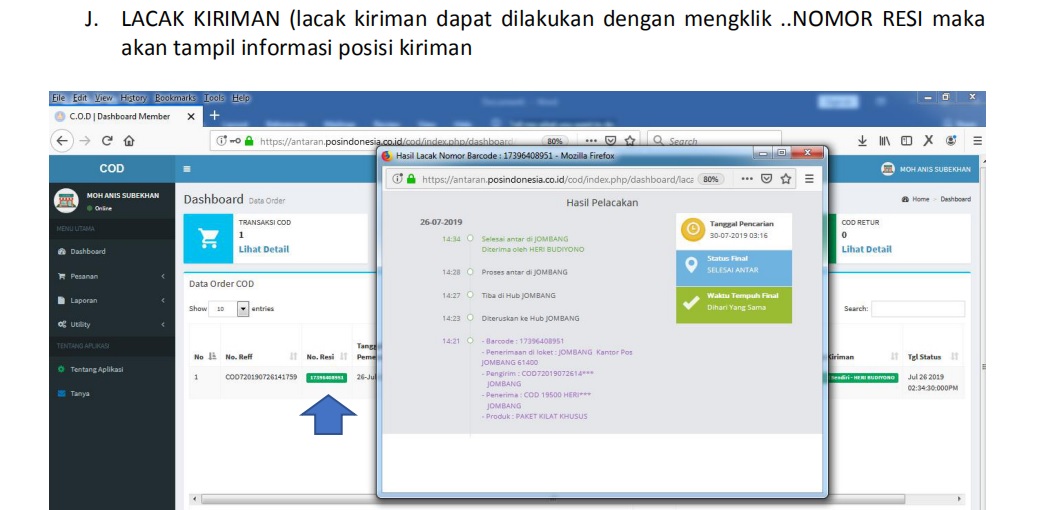Go back using the browser Back arrow
Screen dimensions: 1055x510
click(x=61, y=141)
